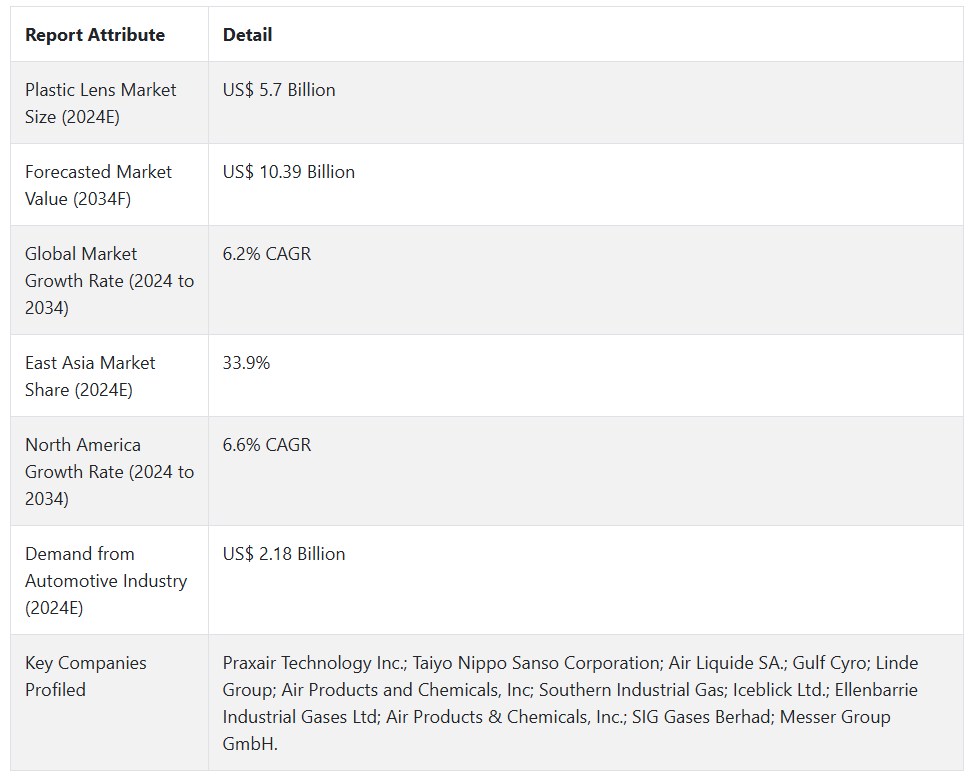Screen dimensions: 976x780
Task: Select the "Forecasted Market Value (2034F)" cell
Action: coord(98,185)
